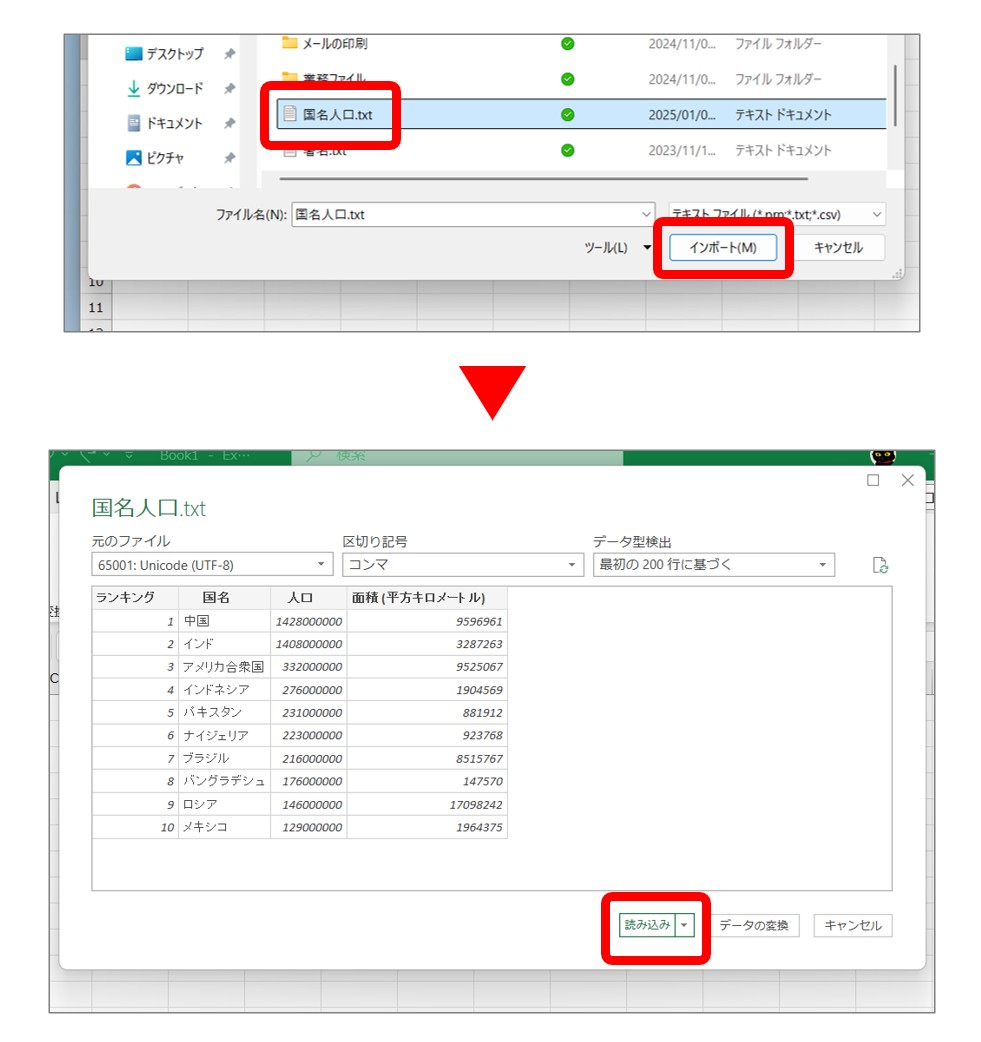
Task: Open the 元のファイル encoding dropdown
Action: click(211, 565)
